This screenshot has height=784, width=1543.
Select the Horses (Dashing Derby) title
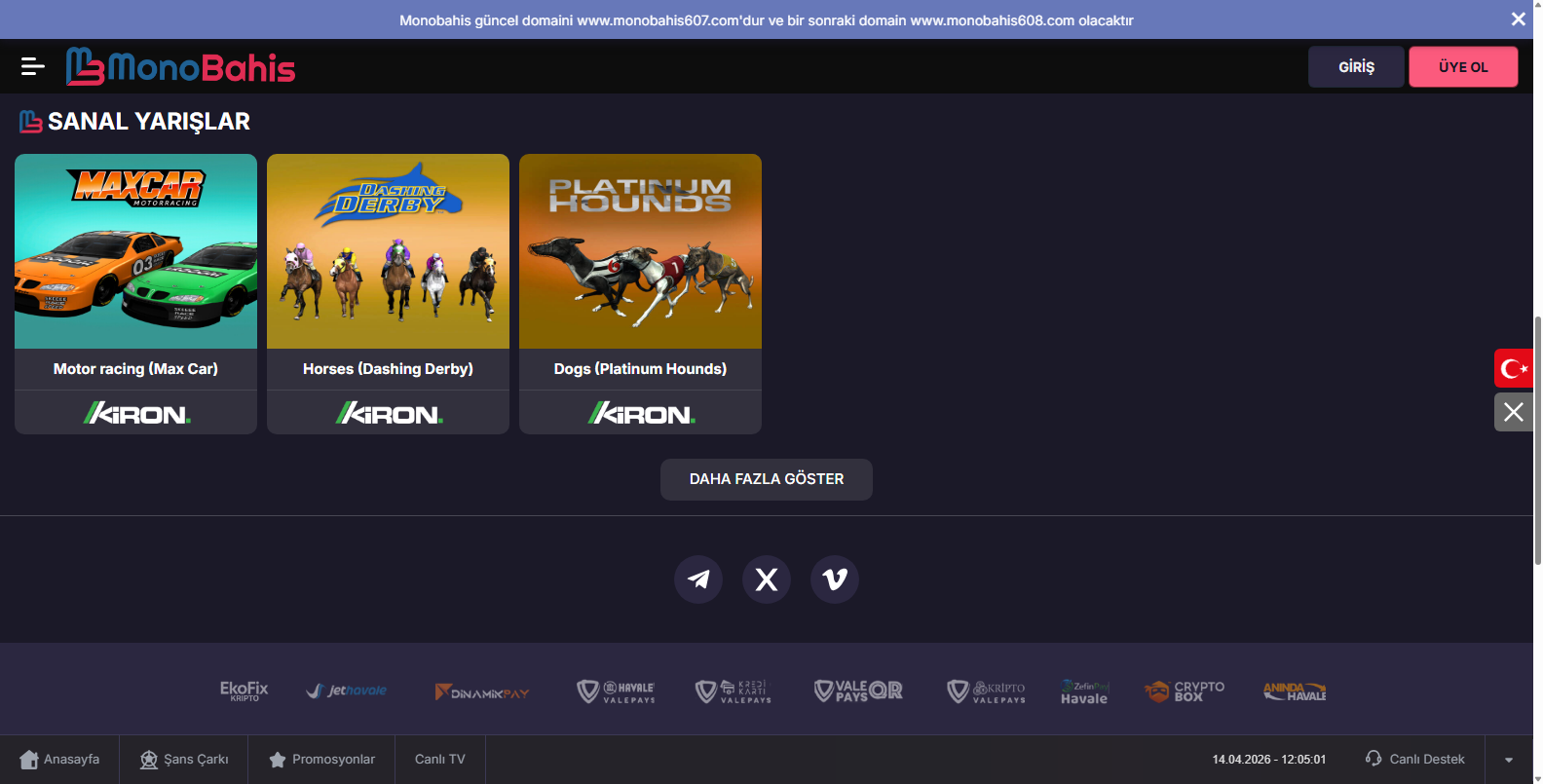[388, 369]
